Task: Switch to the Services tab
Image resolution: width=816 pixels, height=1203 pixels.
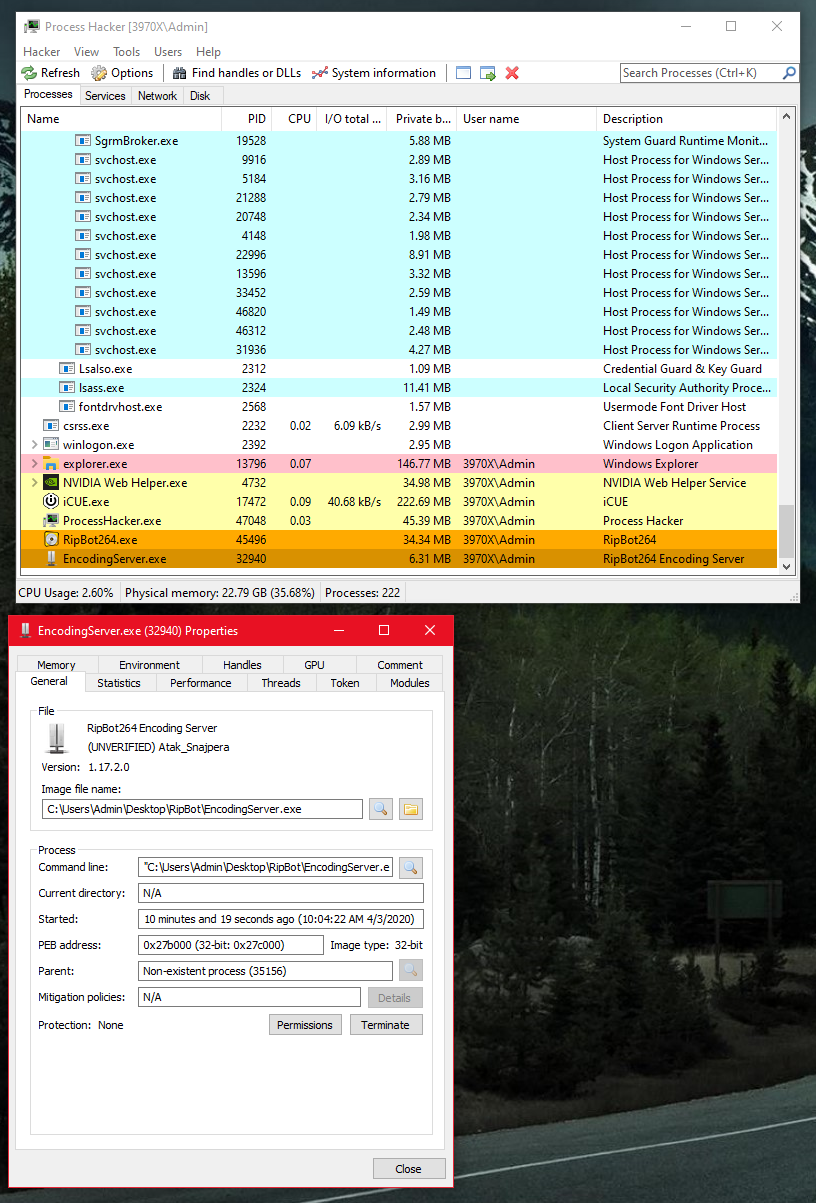Action: [x=105, y=96]
